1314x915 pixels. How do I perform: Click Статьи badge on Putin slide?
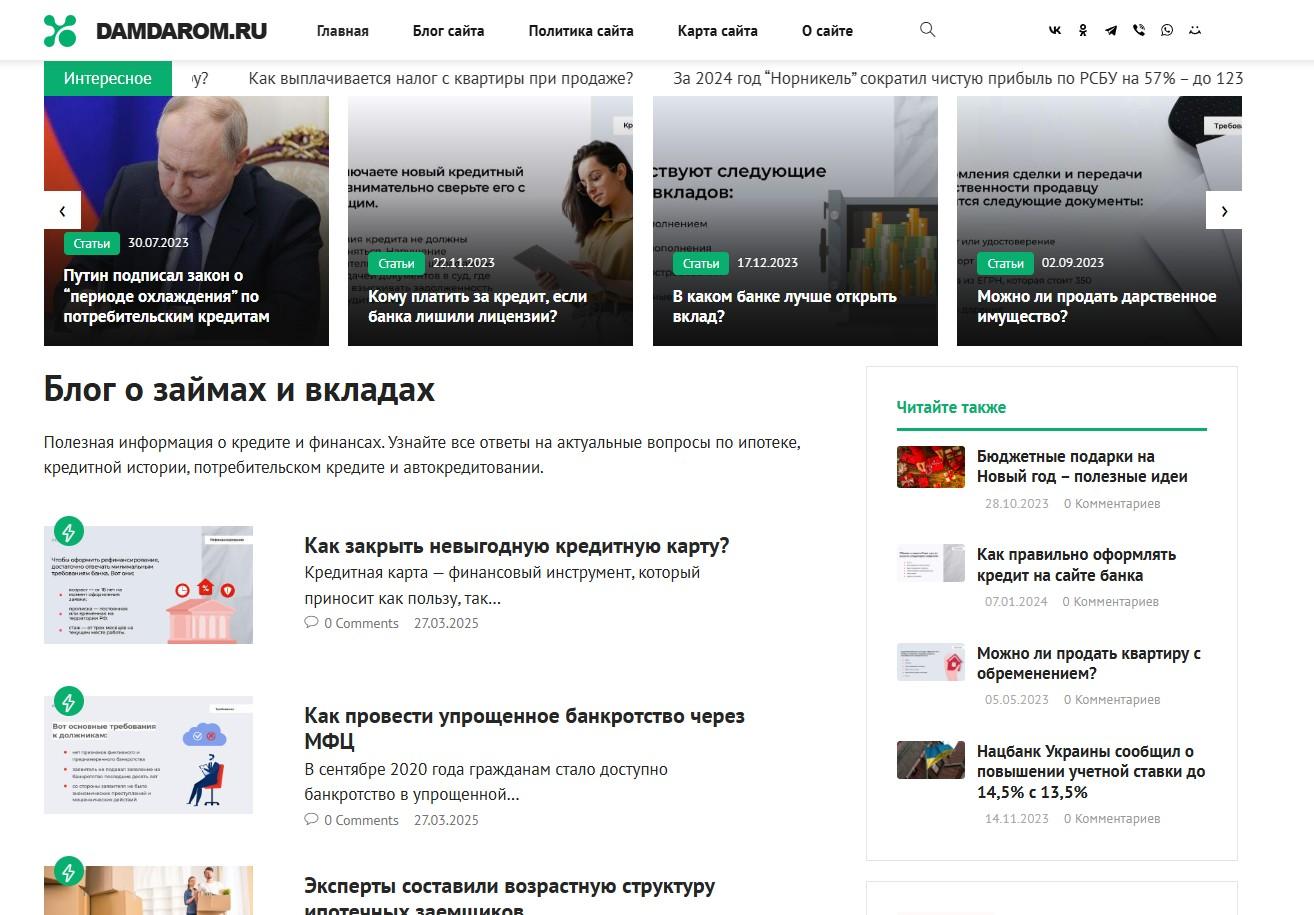pos(92,243)
